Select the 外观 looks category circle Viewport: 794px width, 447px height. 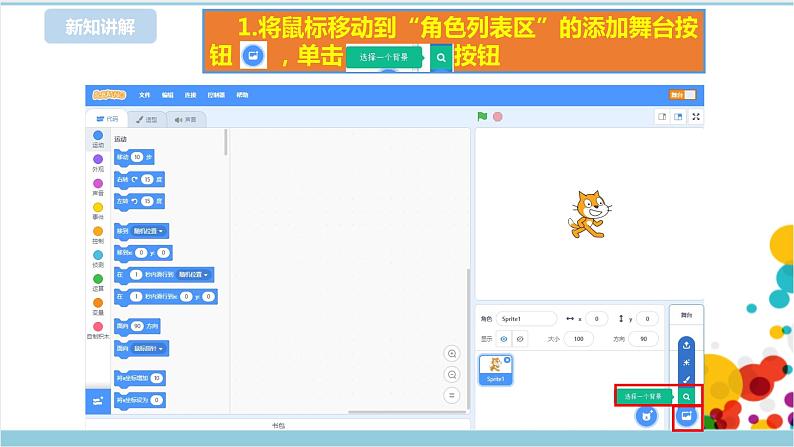tap(98, 159)
